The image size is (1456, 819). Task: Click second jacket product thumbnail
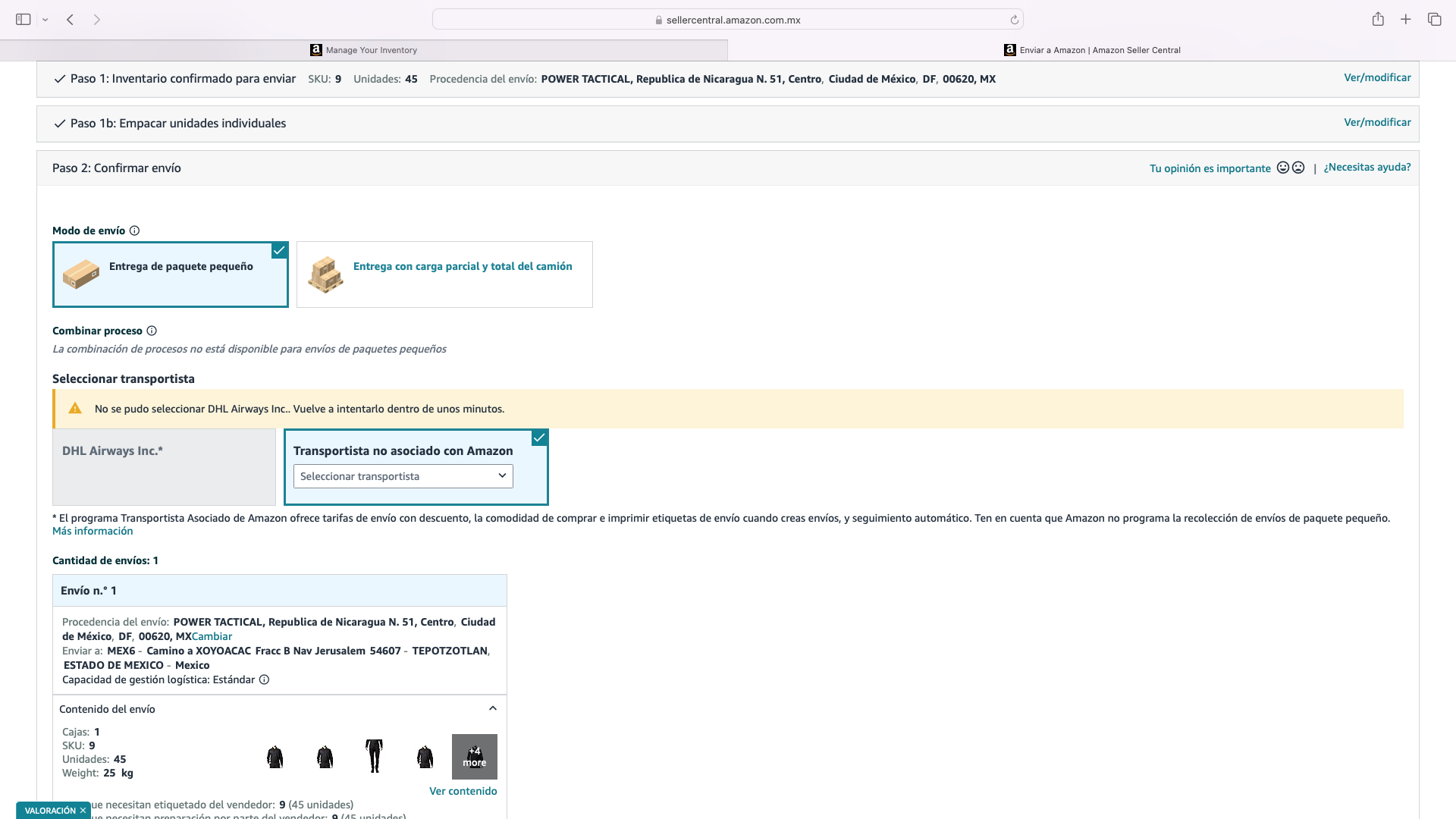point(325,757)
